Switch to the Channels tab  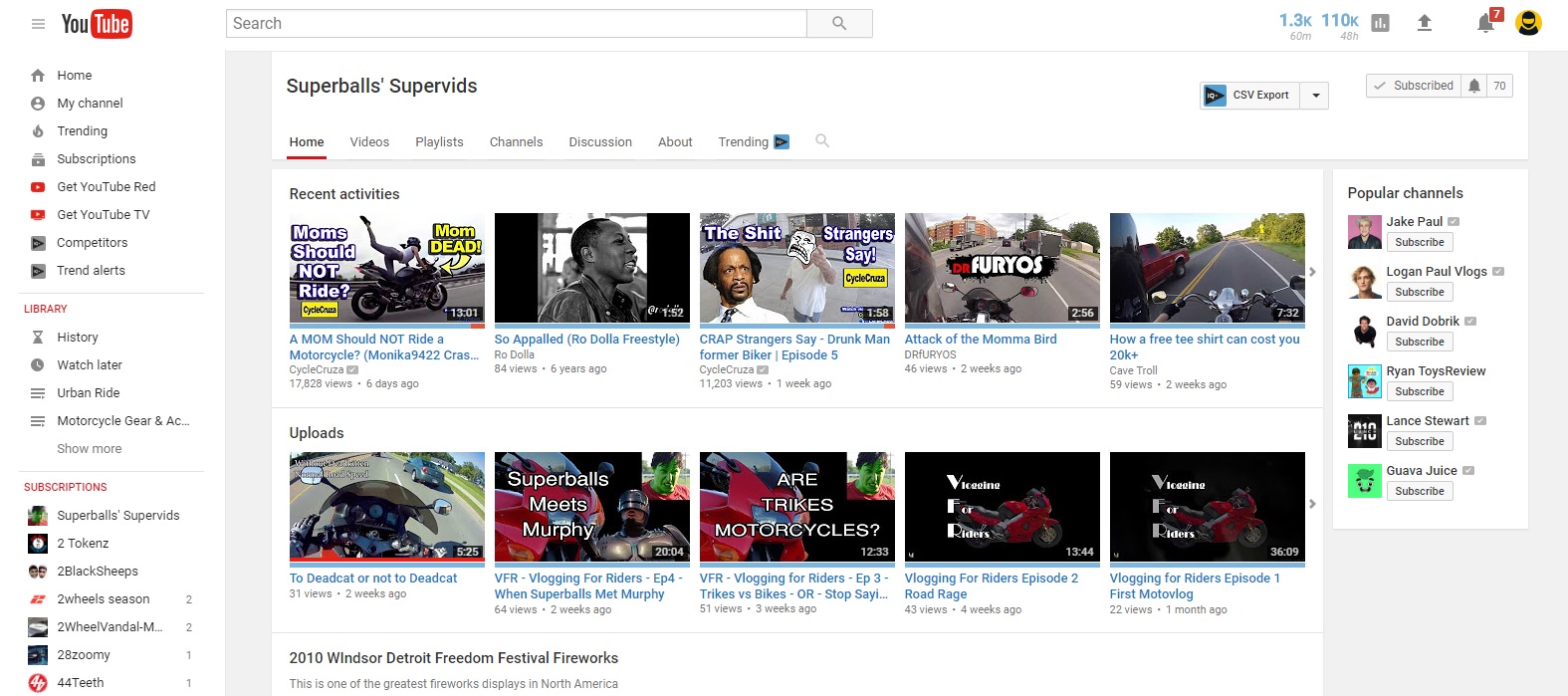coord(516,142)
